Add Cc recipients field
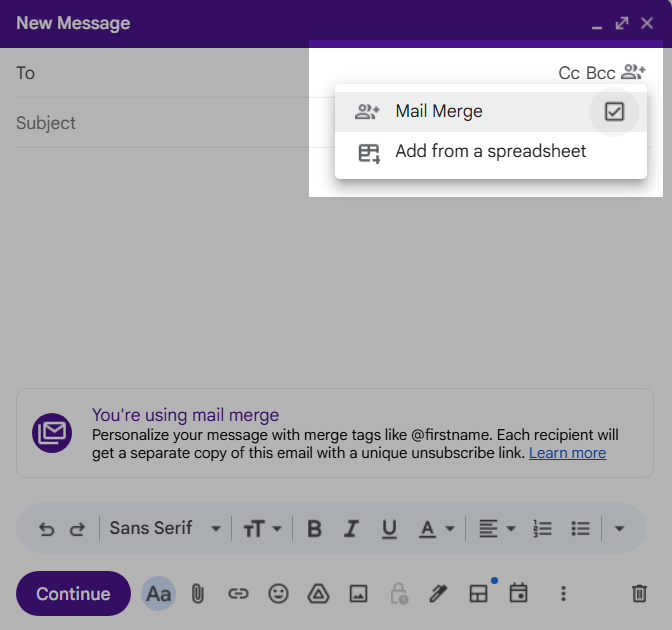 569,73
